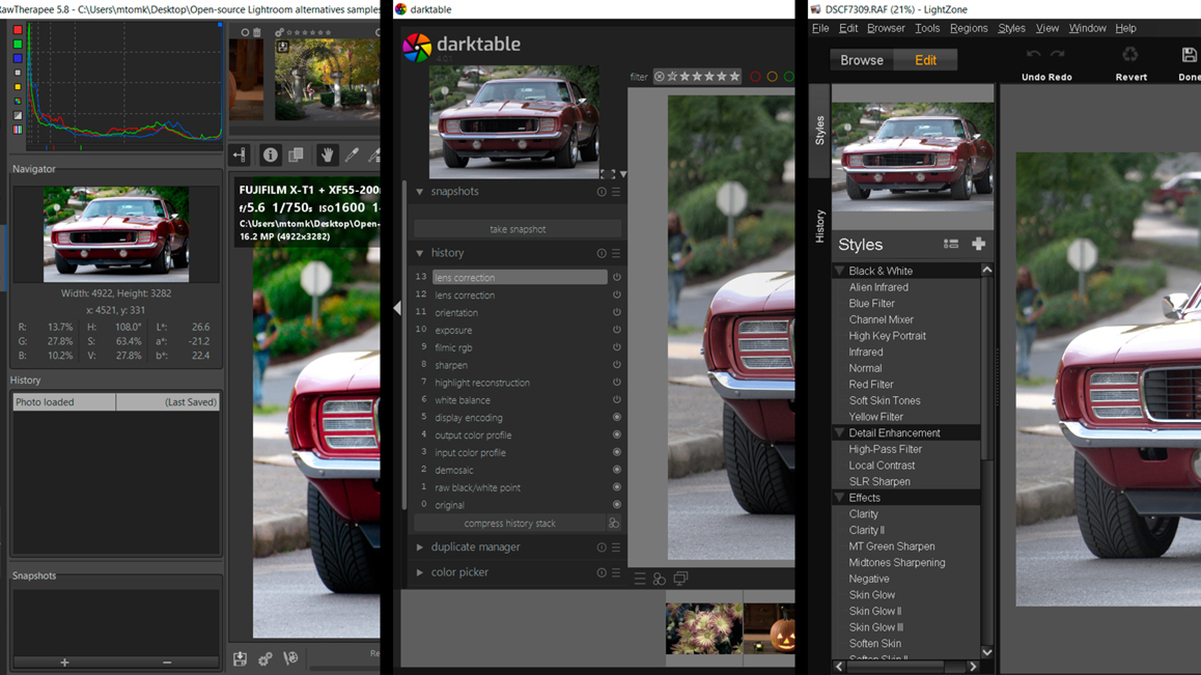The image size is (1201, 675).
Task: Toggle green histogram channel in RawTherapee
Action: pos(17,44)
